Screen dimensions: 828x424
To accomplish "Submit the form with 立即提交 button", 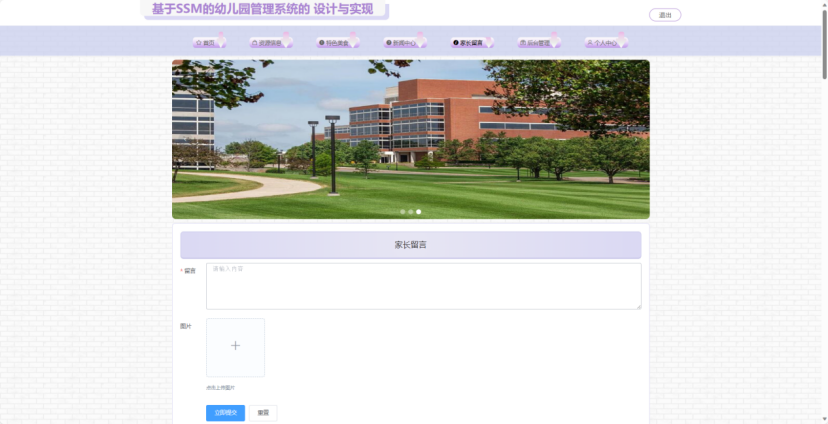I will click(x=225, y=413).
